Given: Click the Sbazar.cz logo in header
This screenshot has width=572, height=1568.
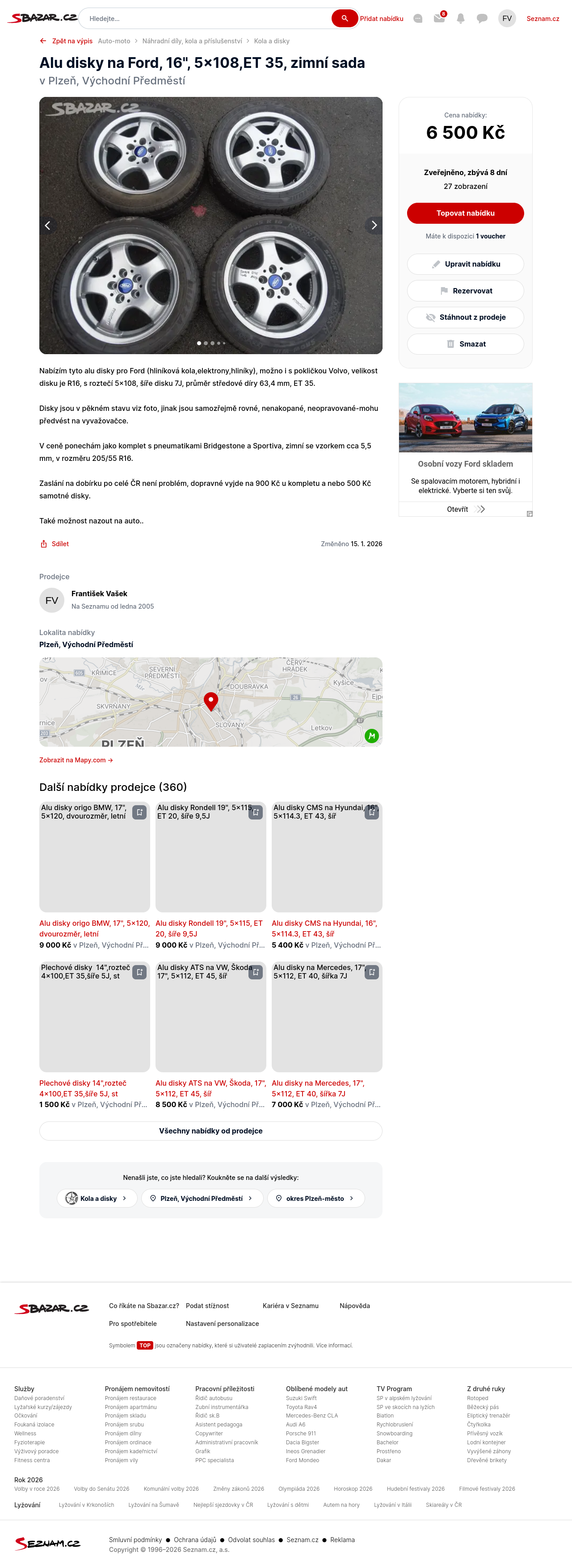Looking at the screenshot, I should tap(42, 18).
